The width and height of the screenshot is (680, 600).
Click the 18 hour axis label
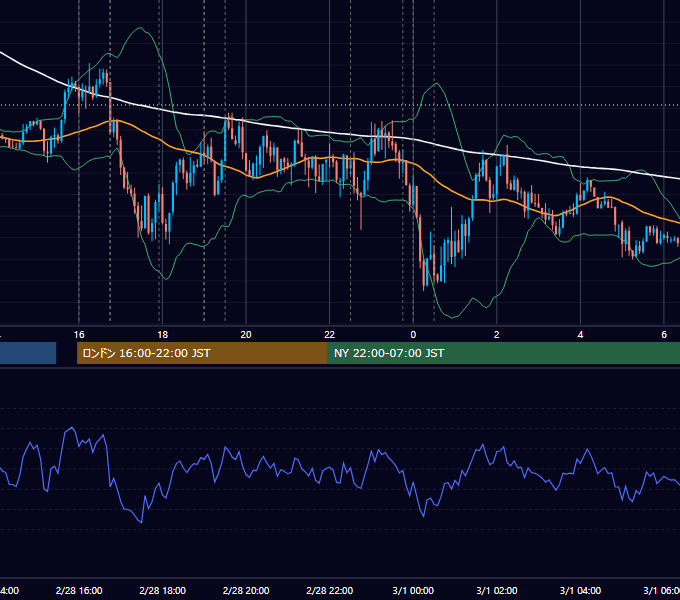(162, 335)
